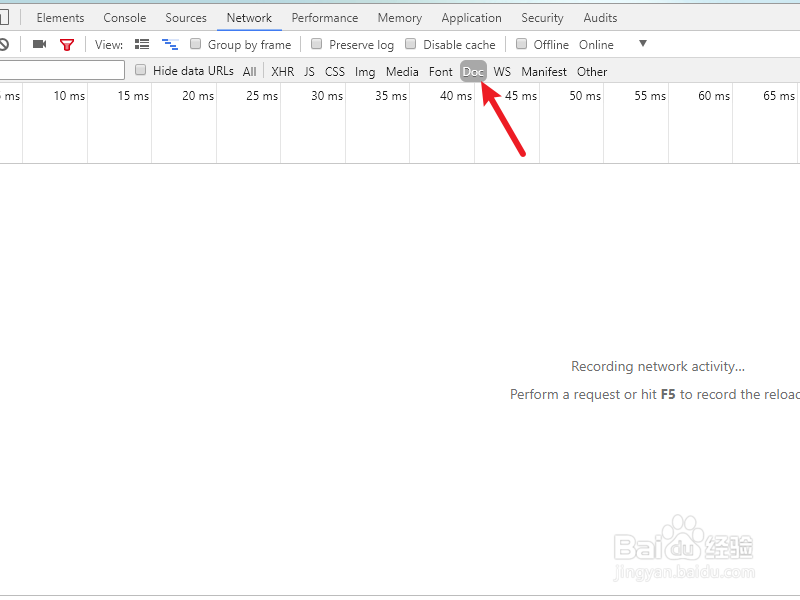
Task: Filter requests by Manifest
Action: pyautogui.click(x=544, y=71)
